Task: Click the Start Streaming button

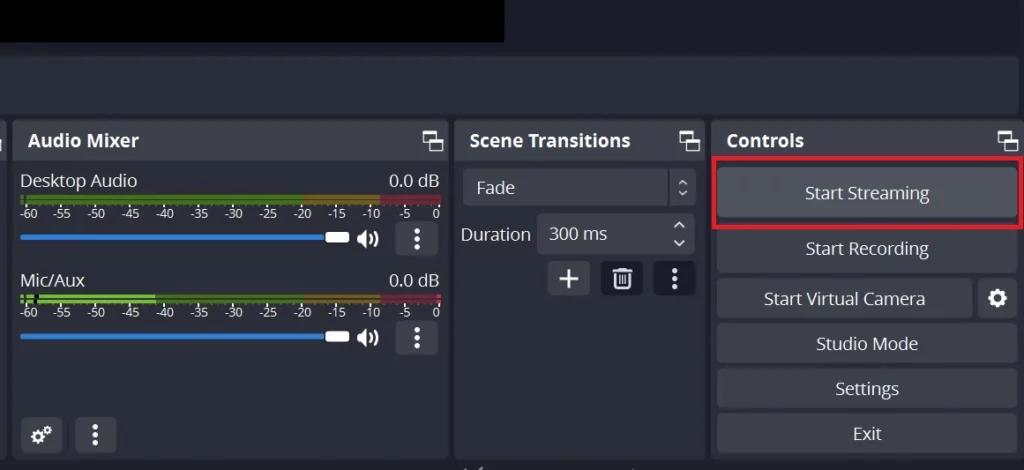Action: [867, 193]
